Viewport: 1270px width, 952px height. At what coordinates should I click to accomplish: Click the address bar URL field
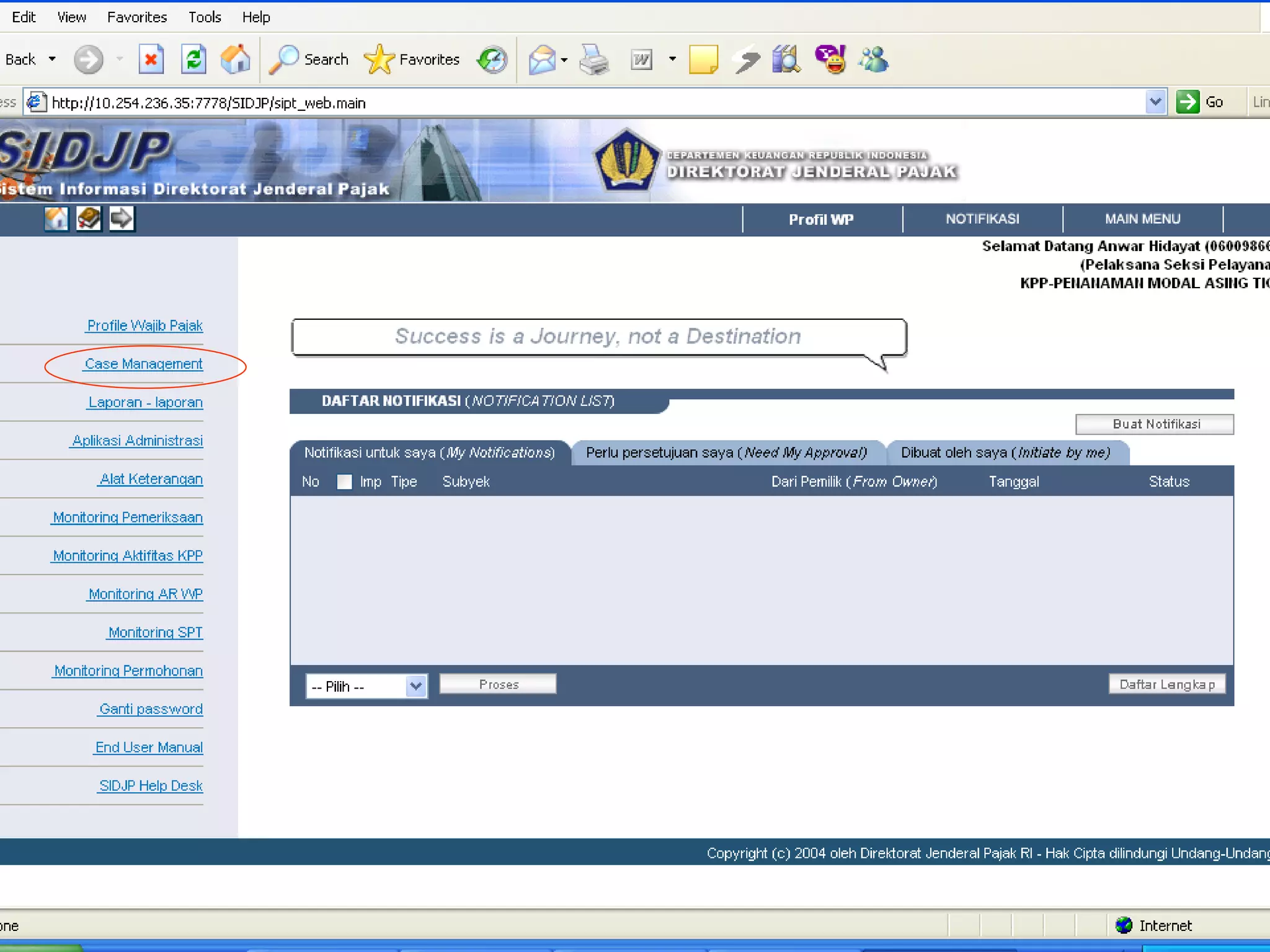(558, 103)
